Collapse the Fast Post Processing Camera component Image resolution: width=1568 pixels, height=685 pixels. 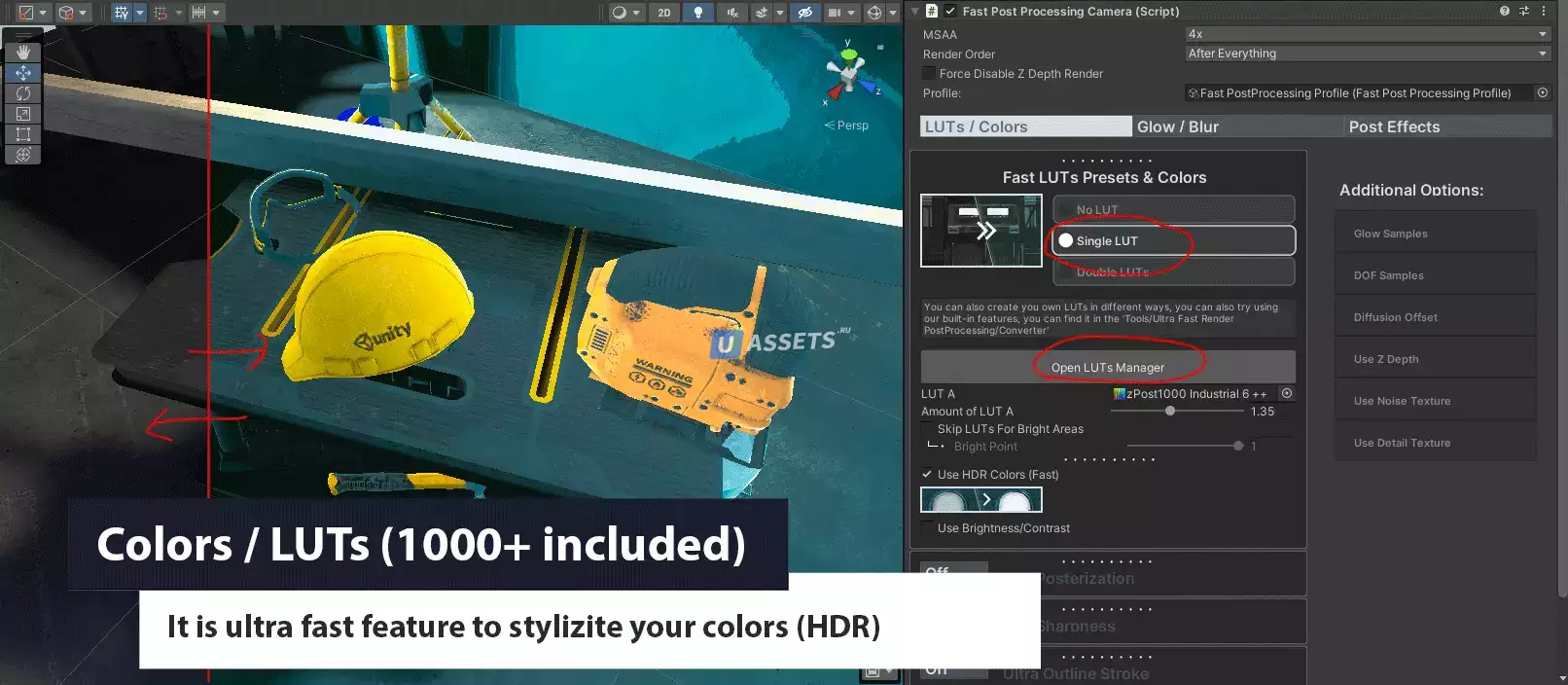[x=914, y=11]
